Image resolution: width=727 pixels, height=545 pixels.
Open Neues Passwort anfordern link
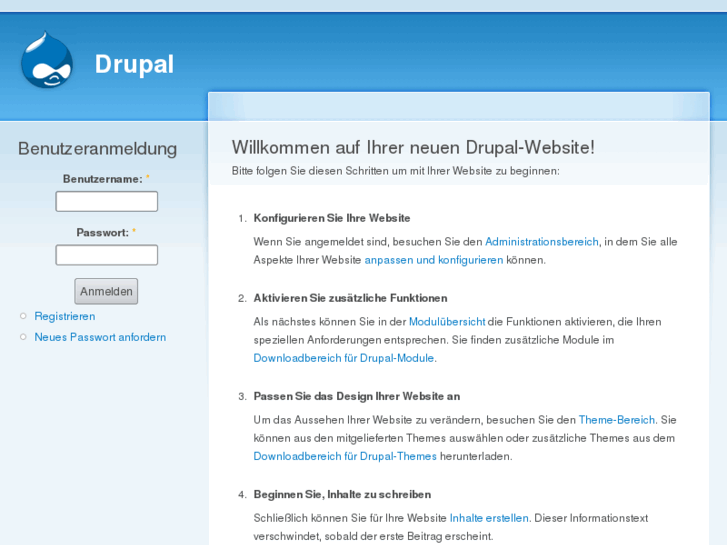[100, 337]
